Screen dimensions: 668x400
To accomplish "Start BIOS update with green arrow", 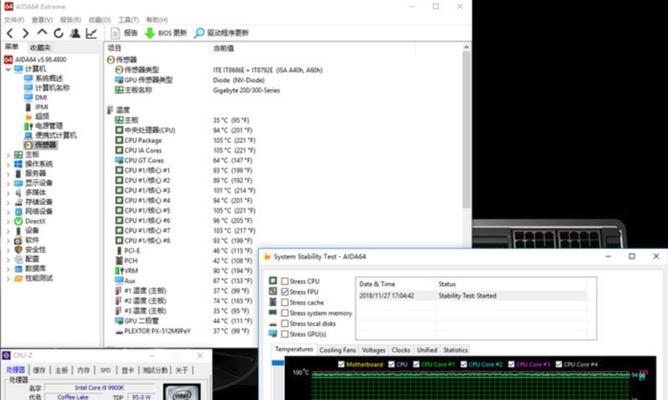I will tap(150, 33).
